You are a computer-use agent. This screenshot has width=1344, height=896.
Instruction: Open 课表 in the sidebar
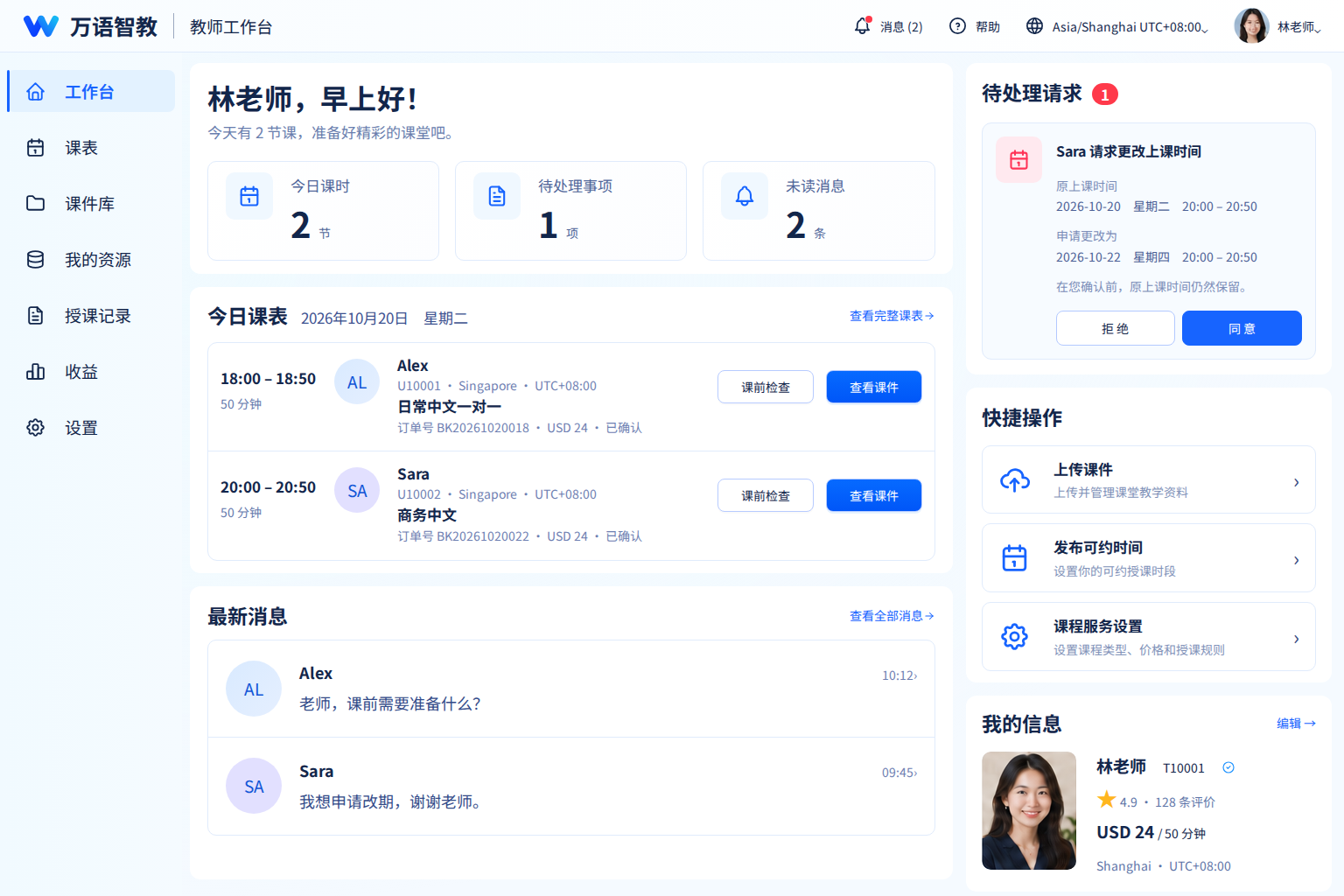click(91, 147)
